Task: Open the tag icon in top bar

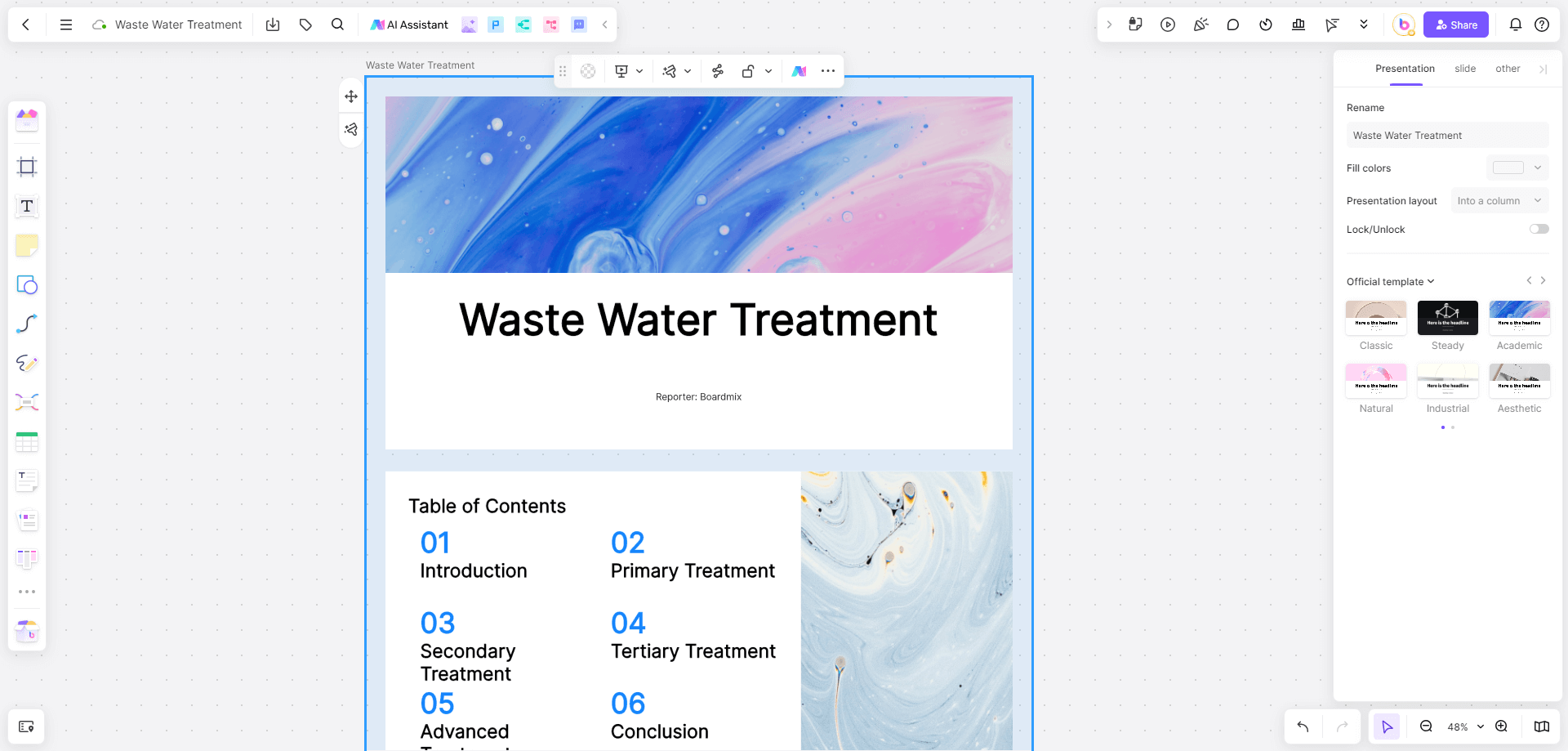Action: pos(305,25)
